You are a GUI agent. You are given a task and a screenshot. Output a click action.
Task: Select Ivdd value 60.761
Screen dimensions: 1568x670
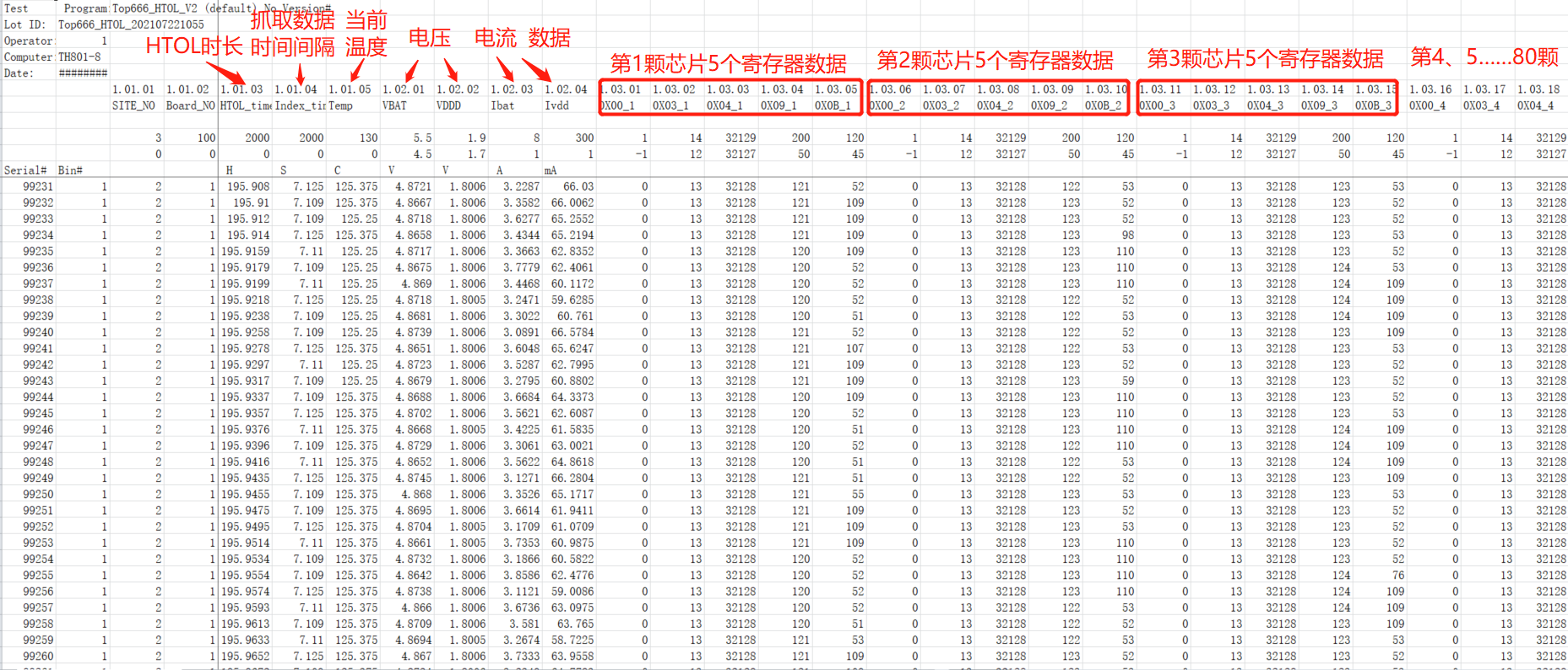tap(575, 316)
